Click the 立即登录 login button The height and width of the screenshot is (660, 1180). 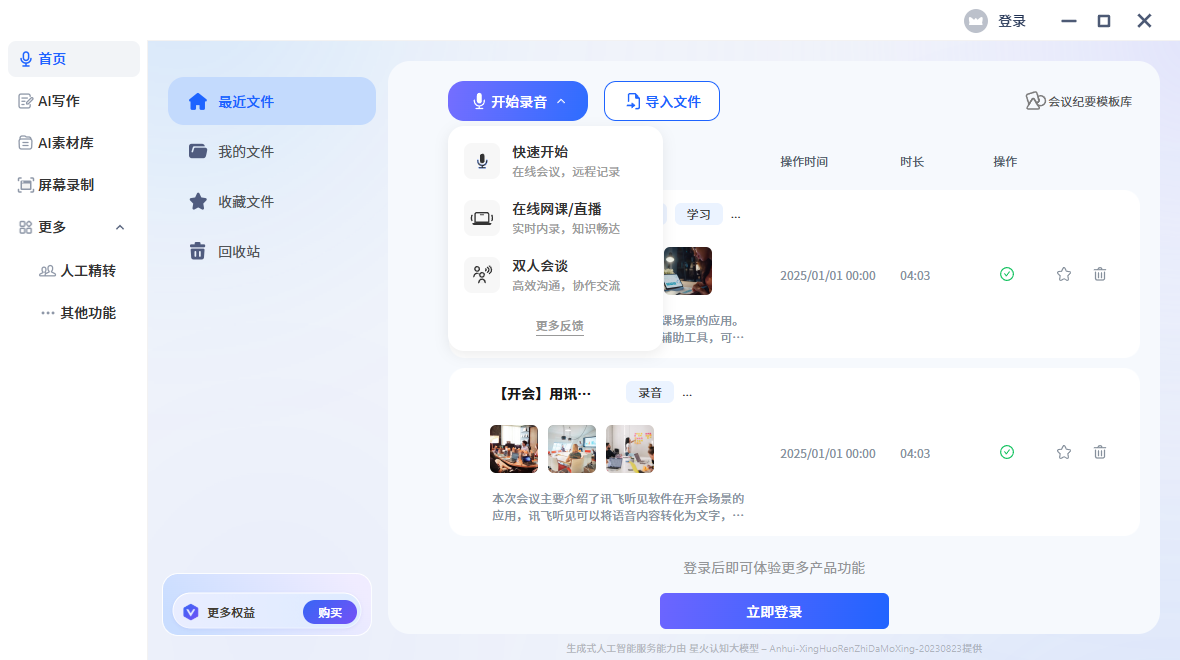pyautogui.click(x=774, y=611)
